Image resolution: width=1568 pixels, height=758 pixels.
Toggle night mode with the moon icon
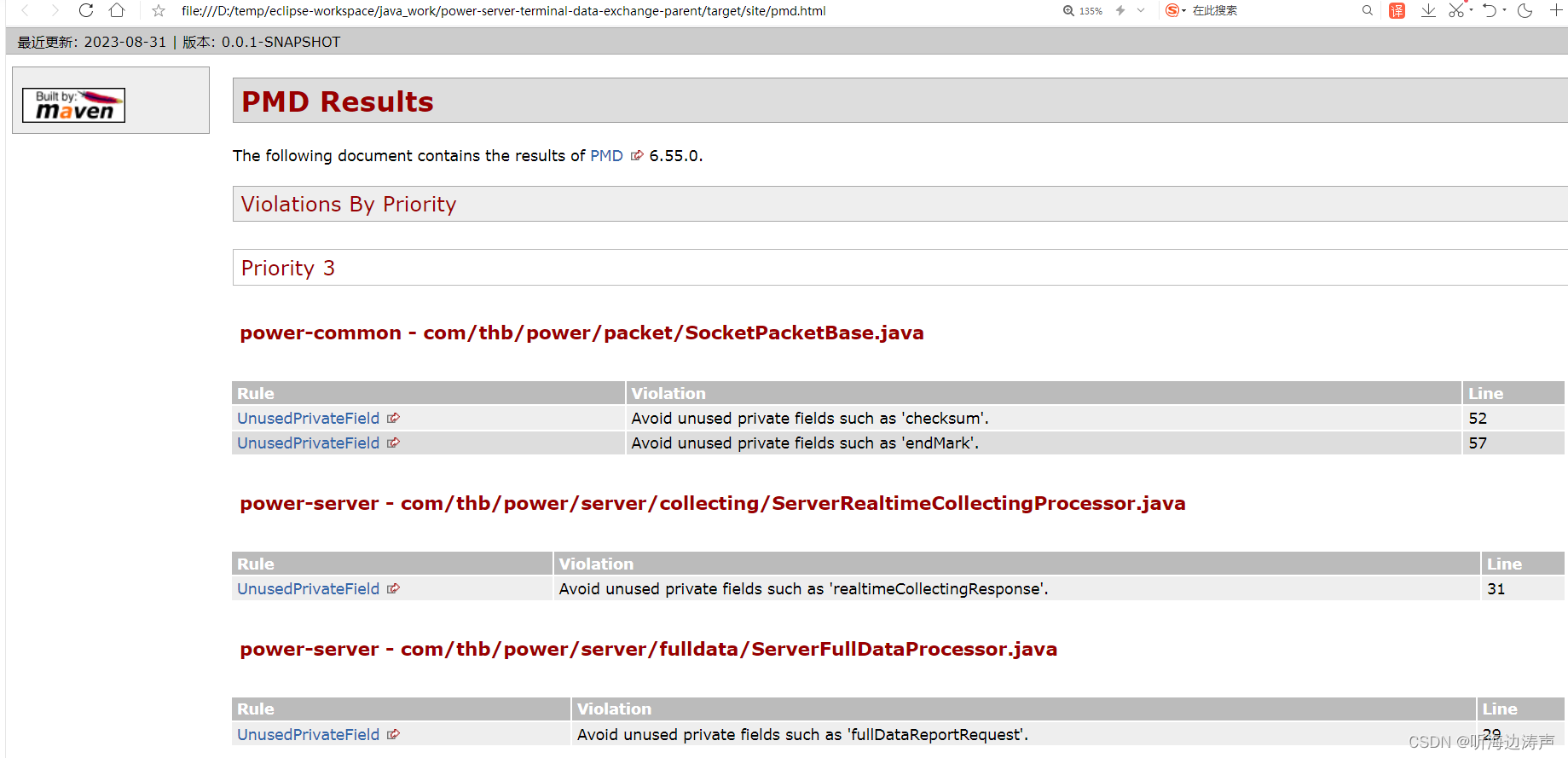(1525, 10)
